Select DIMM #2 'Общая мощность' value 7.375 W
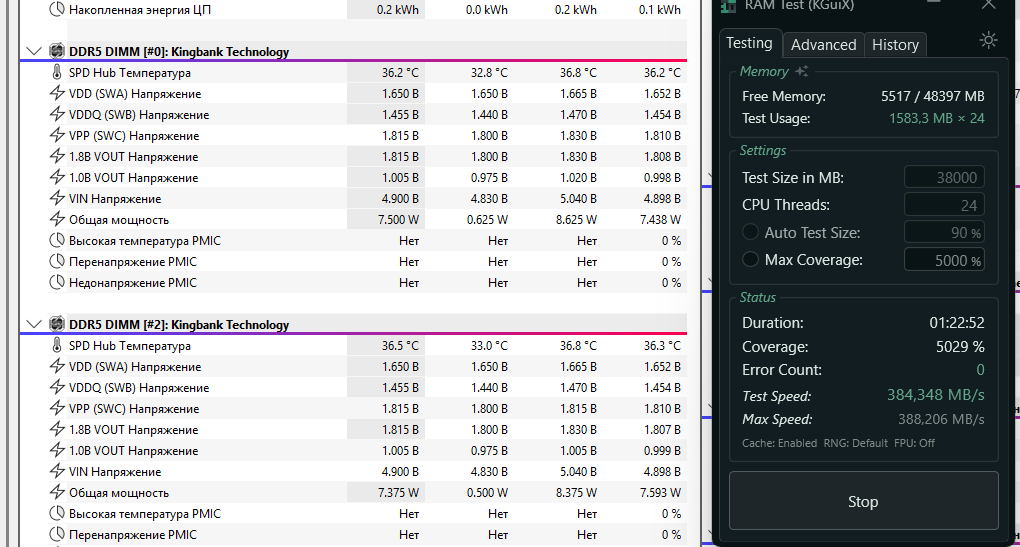Viewport: 1020px width, 547px height. click(x=398, y=492)
